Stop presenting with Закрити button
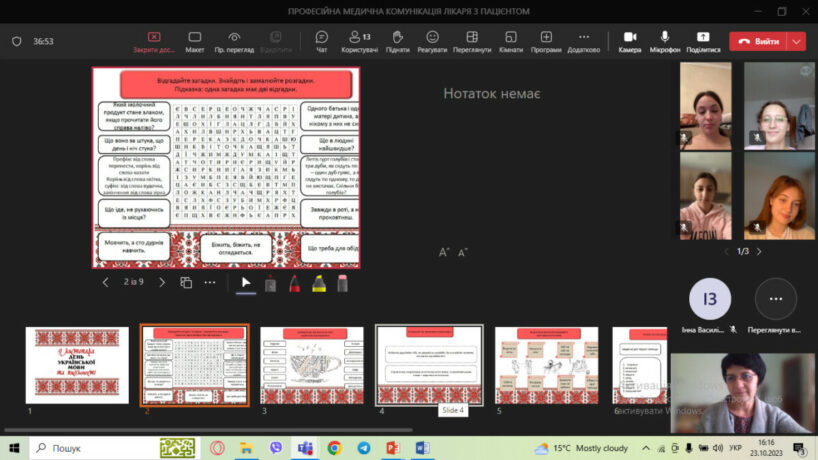 154,41
